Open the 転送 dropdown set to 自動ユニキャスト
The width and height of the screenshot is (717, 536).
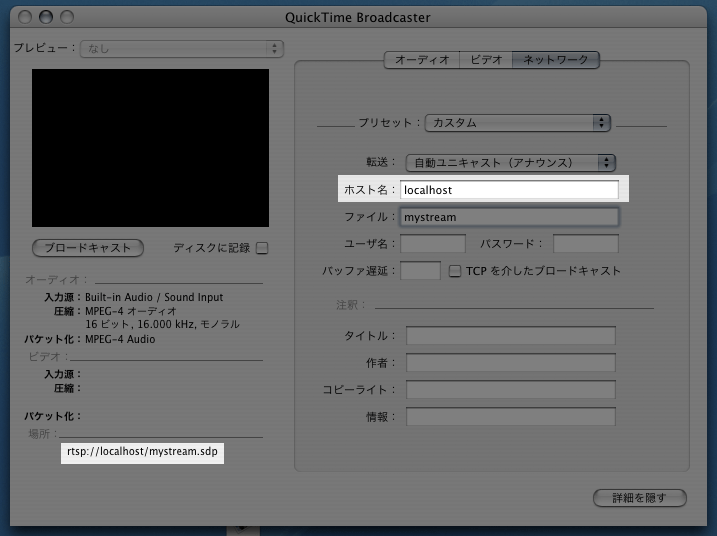pos(511,162)
